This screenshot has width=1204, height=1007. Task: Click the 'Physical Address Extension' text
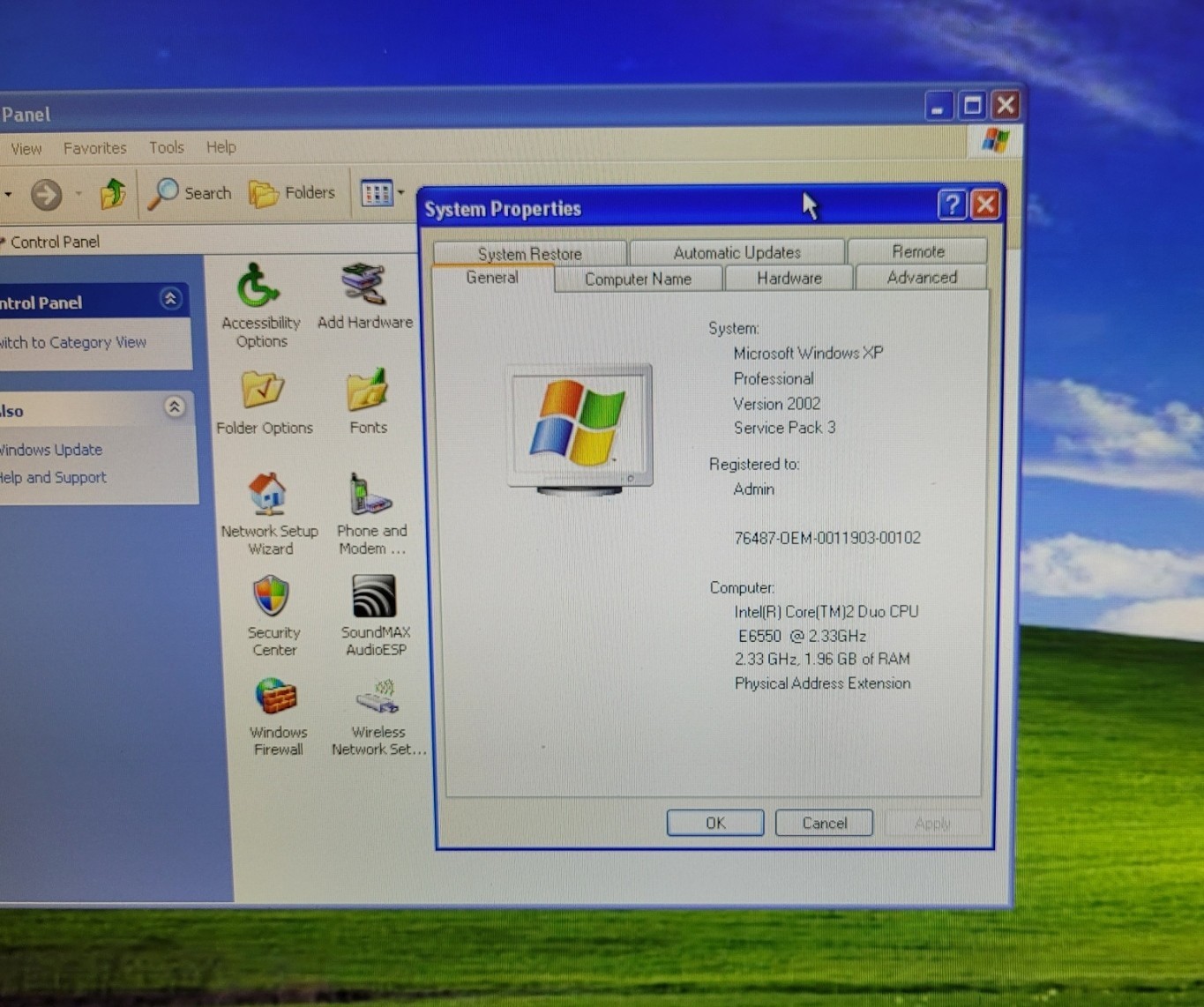[823, 683]
